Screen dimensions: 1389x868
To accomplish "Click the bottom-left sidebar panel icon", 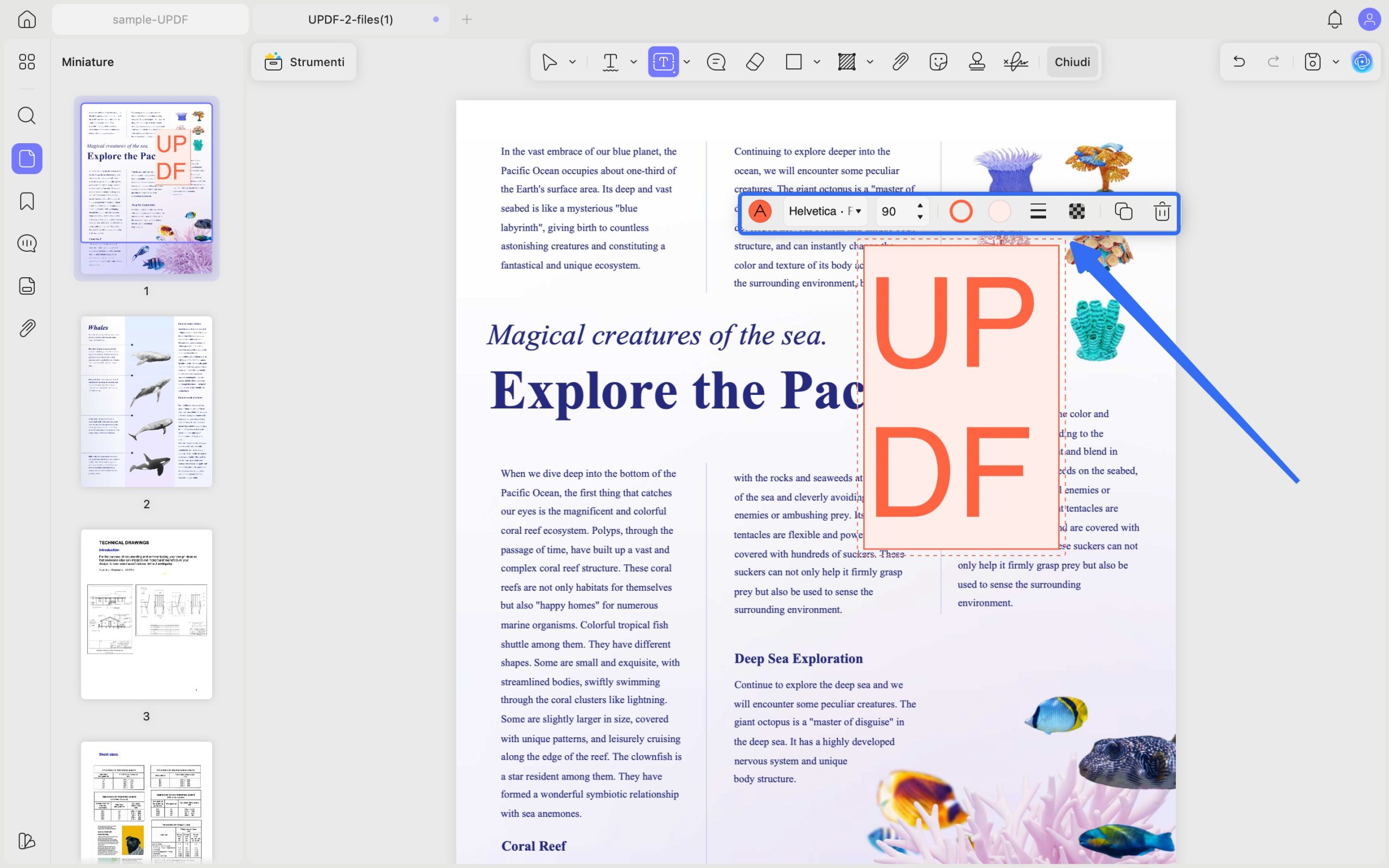I will (x=27, y=841).
